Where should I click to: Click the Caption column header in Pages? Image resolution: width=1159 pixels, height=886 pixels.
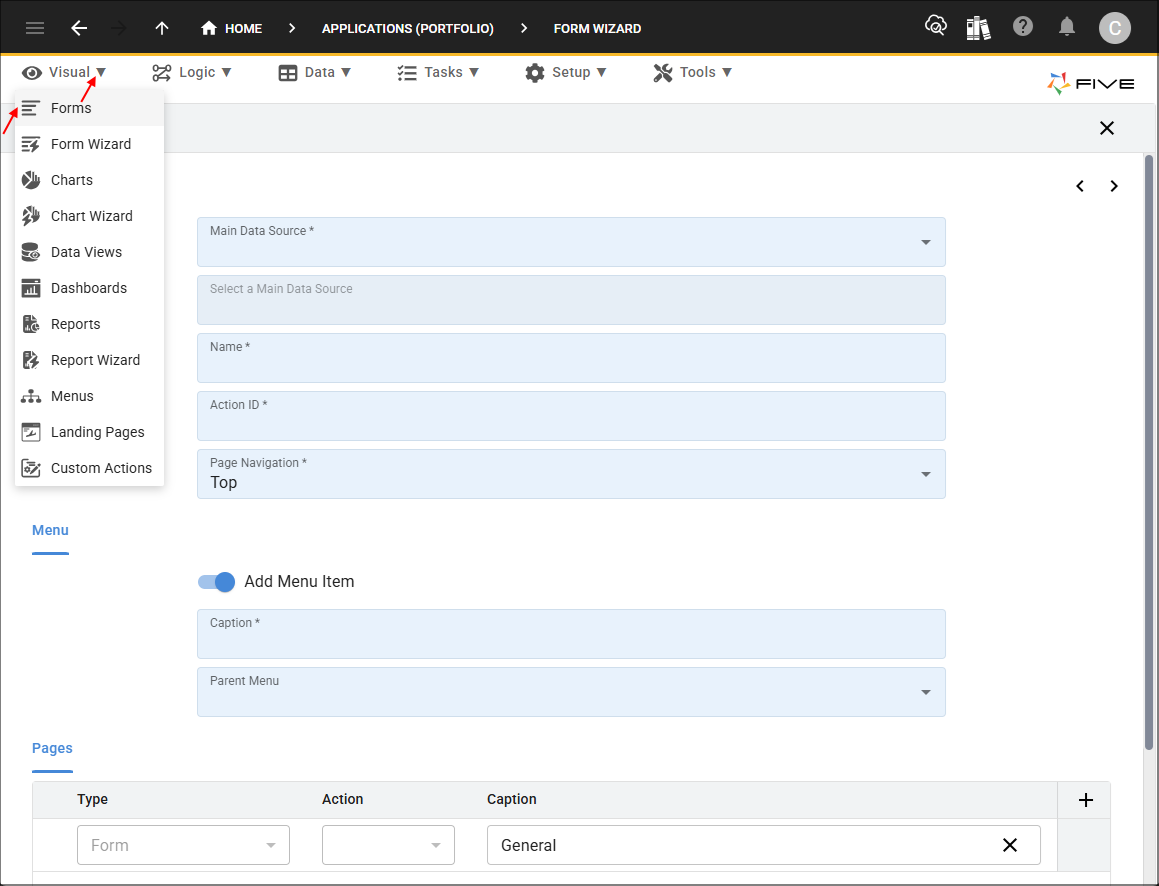[511, 800]
